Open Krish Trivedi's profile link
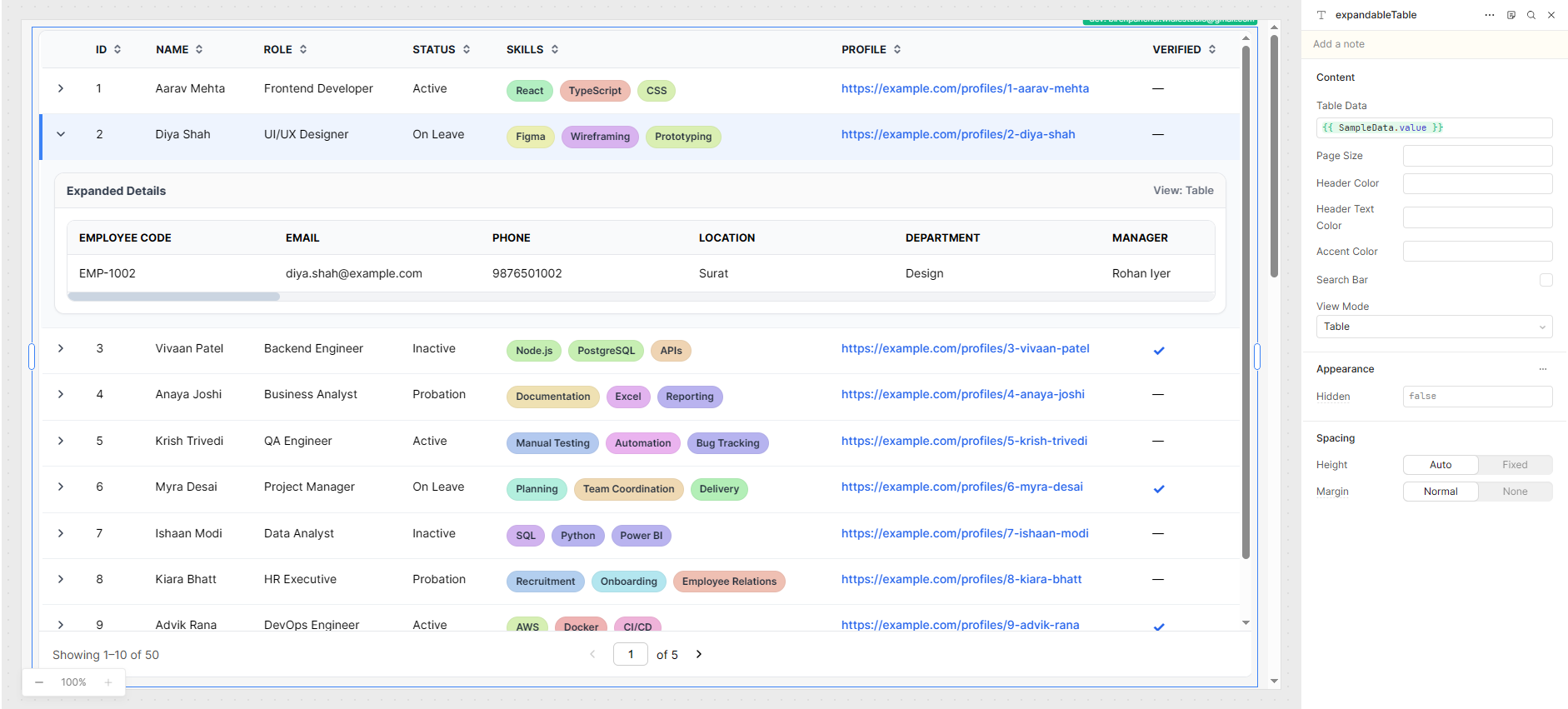 coord(964,441)
